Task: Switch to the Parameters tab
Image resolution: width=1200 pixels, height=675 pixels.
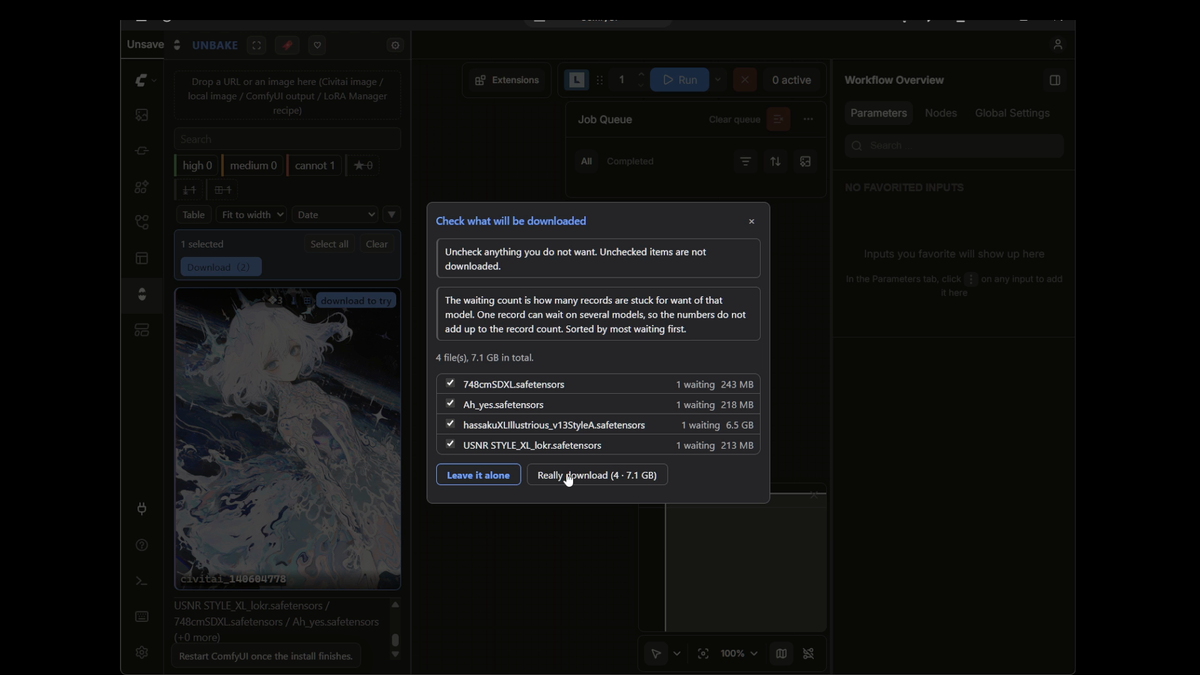Action: coord(879,113)
